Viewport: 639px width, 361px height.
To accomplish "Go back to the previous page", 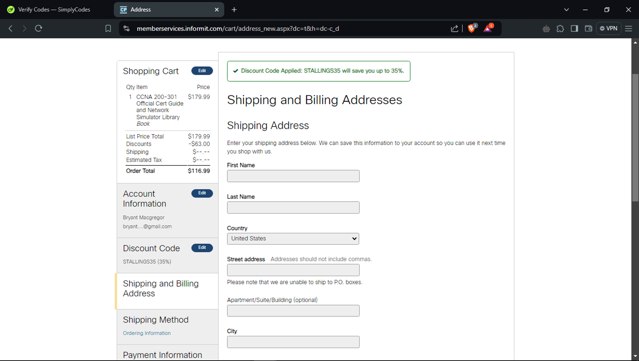I will (x=11, y=29).
